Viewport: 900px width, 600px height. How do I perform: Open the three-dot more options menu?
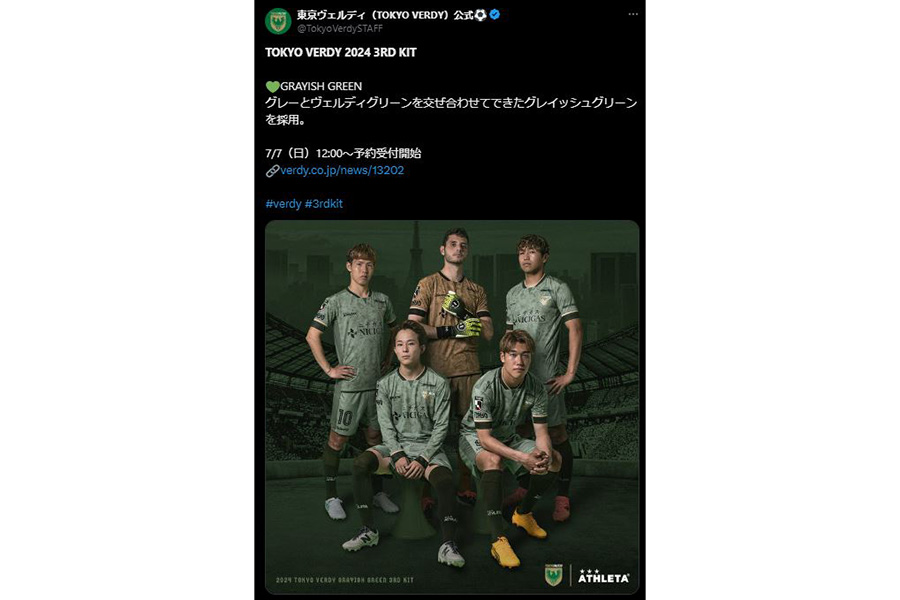pos(633,14)
